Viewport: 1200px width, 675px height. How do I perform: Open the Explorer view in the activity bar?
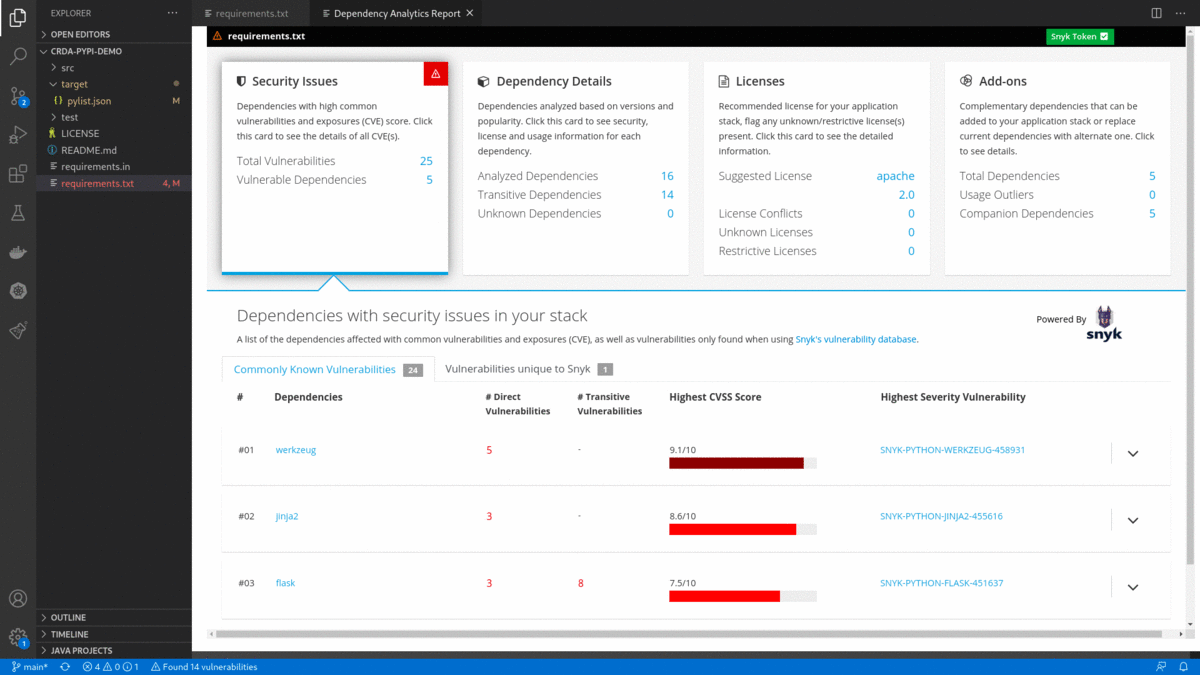point(17,17)
